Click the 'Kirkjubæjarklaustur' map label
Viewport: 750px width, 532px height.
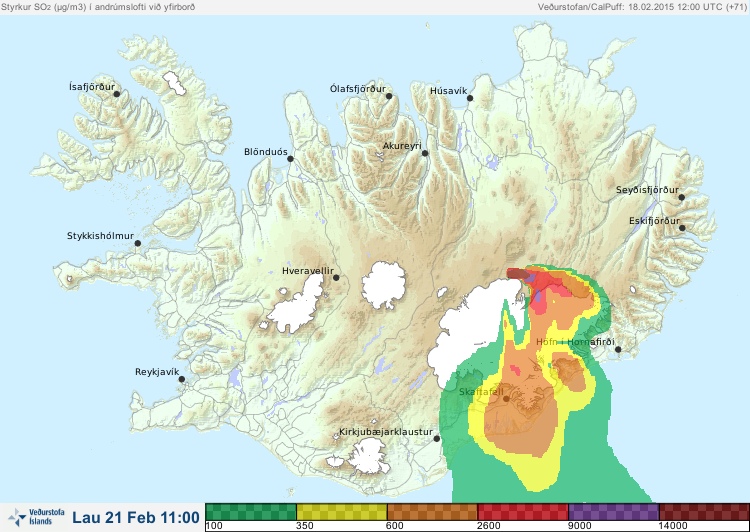(386, 432)
